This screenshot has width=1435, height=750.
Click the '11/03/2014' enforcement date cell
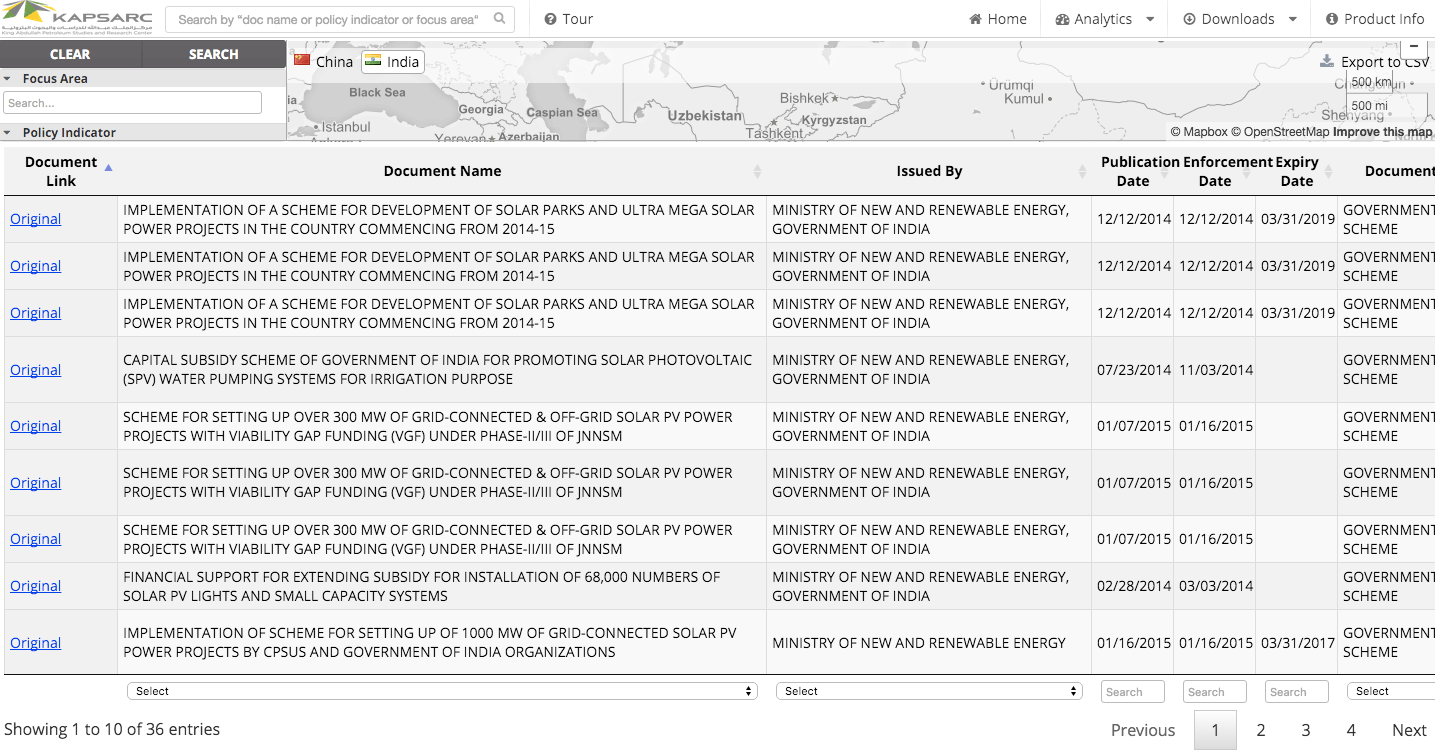point(1215,370)
